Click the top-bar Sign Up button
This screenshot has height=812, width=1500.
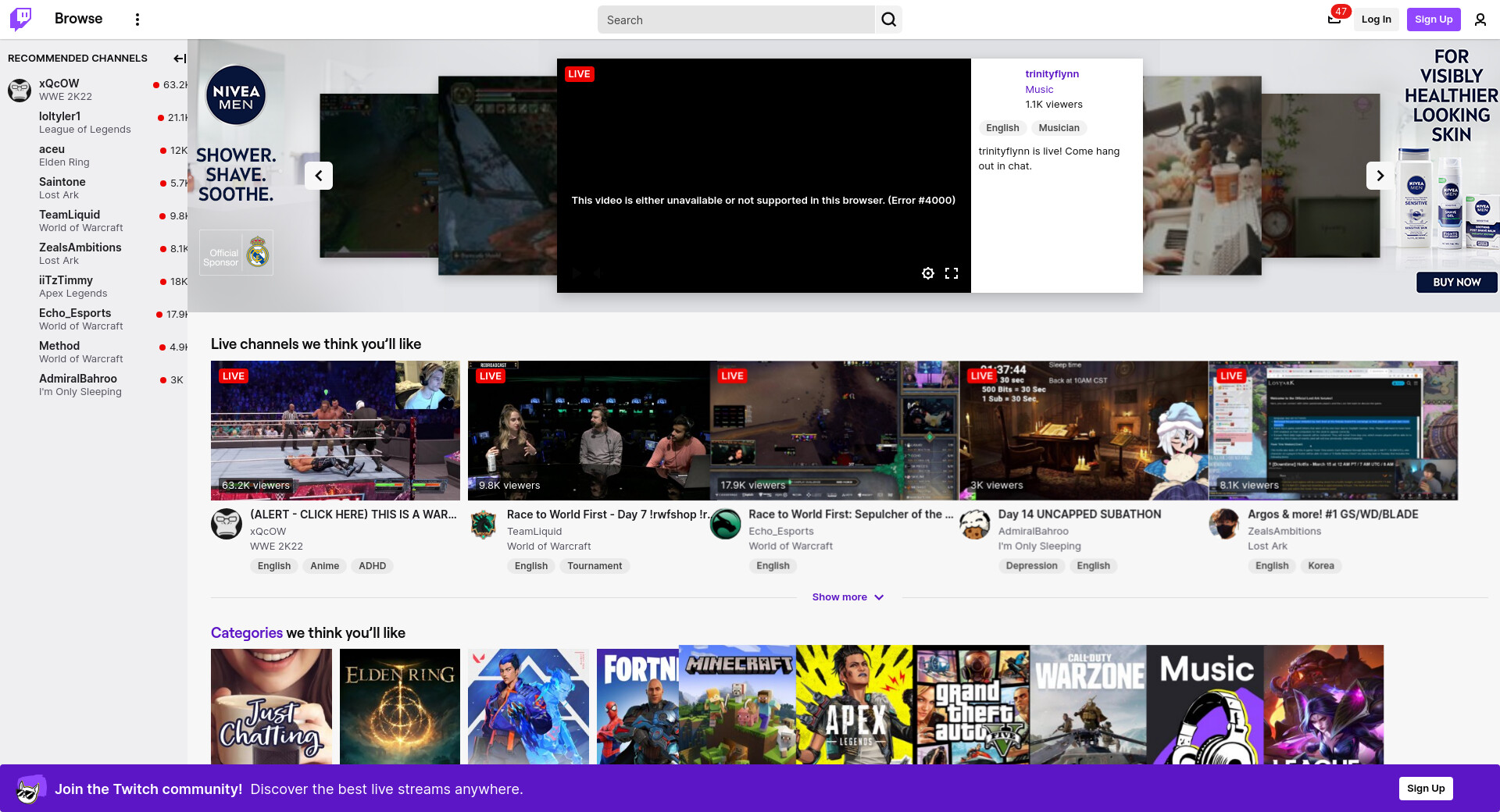coord(1433,20)
